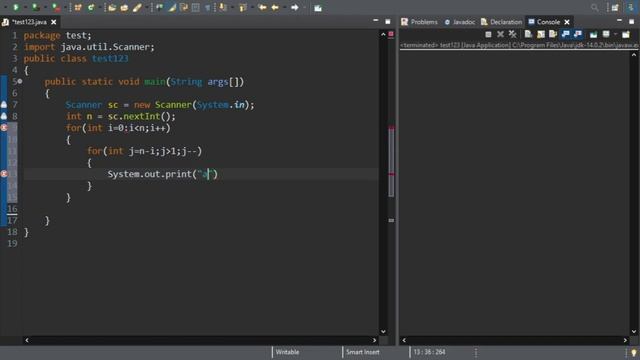The image size is (640, 360).
Task: Toggle Show Console When Standard Out Changes
Action: coord(565,34)
